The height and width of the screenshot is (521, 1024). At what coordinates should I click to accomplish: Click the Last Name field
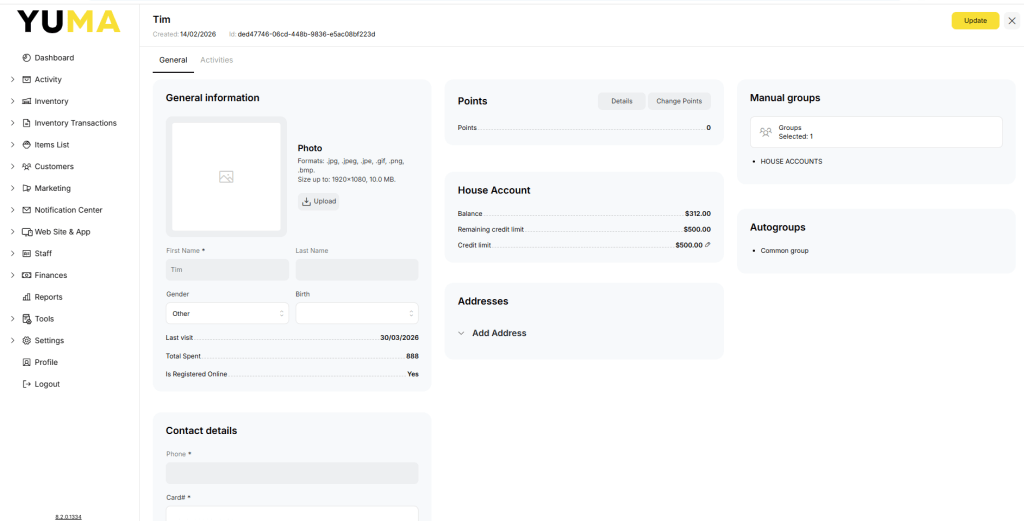[x=357, y=270]
